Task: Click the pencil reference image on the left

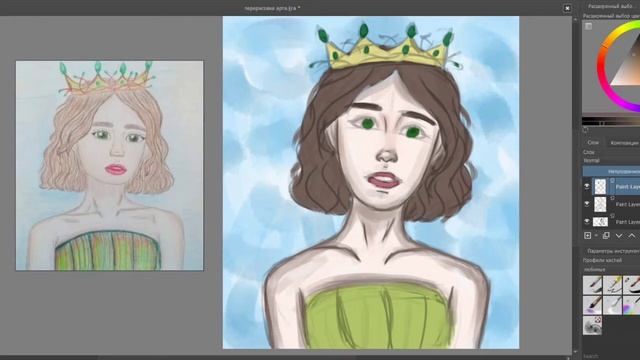Action: 109,166
